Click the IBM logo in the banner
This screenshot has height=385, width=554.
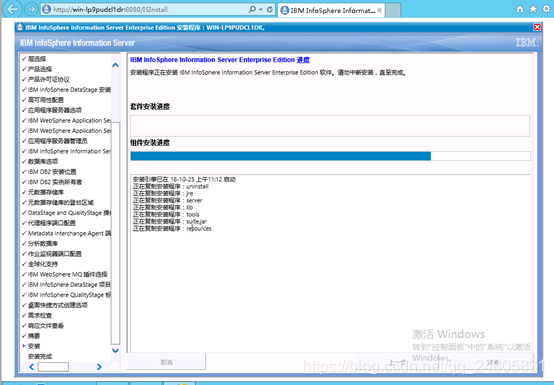[526, 43]
